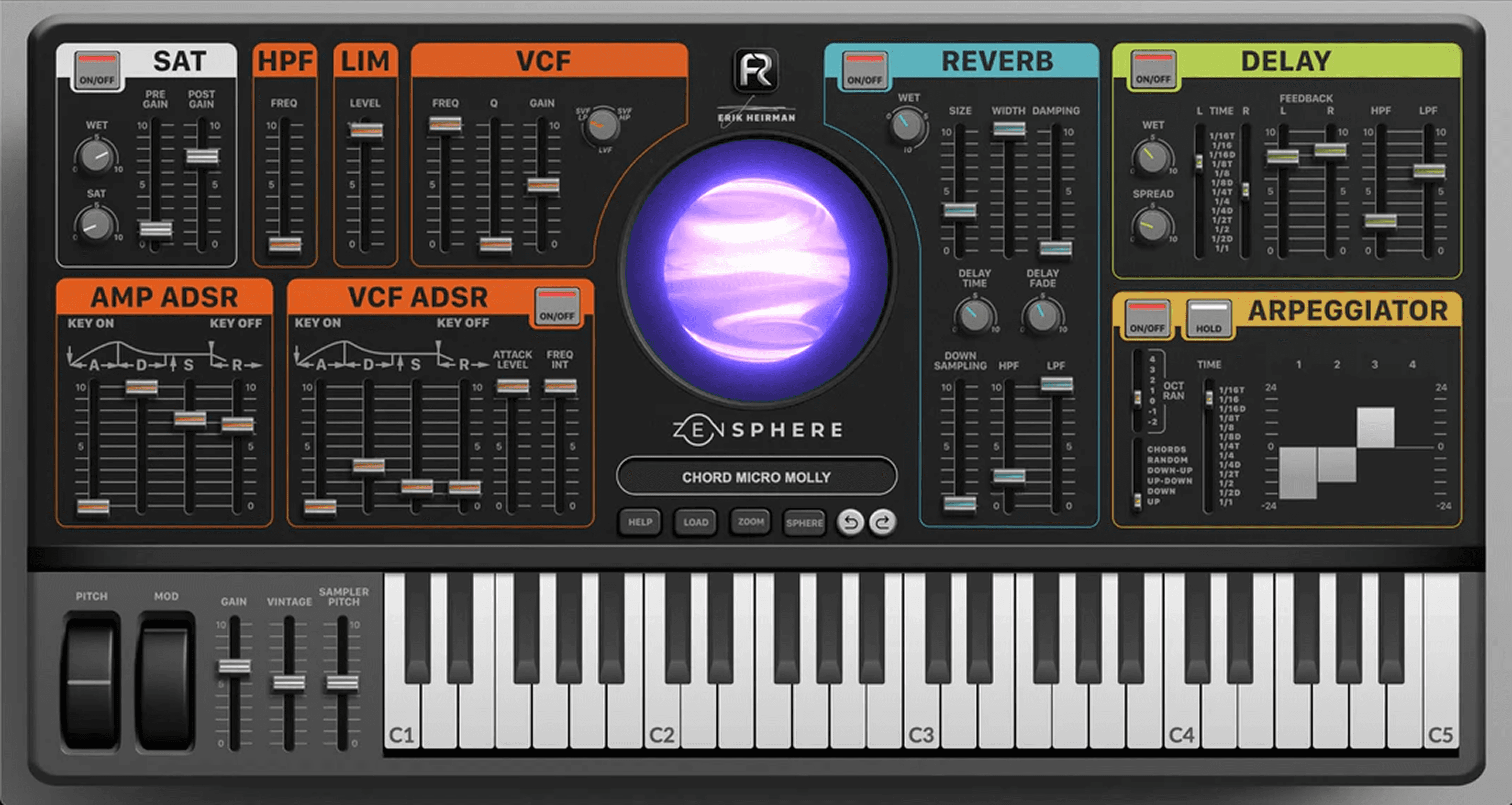Click the Reverb WET knob
This screenshot has width=1512, height=805.
907,126
